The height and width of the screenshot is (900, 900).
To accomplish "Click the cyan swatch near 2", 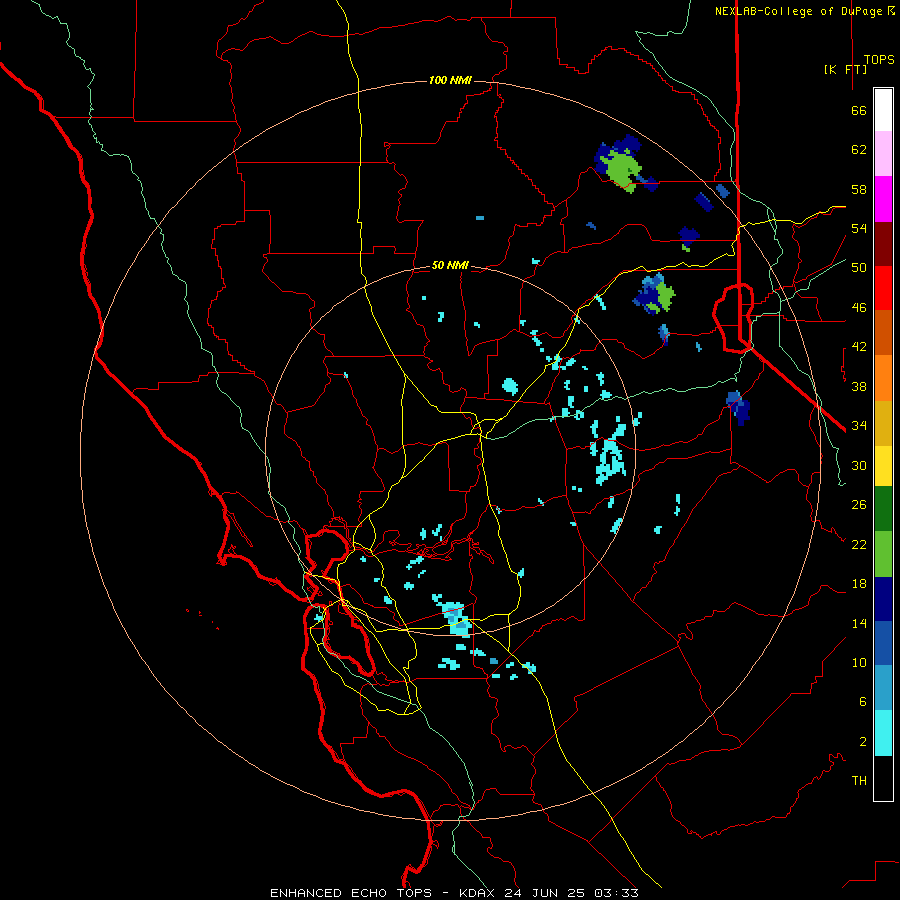I will [x=883, y=733].
